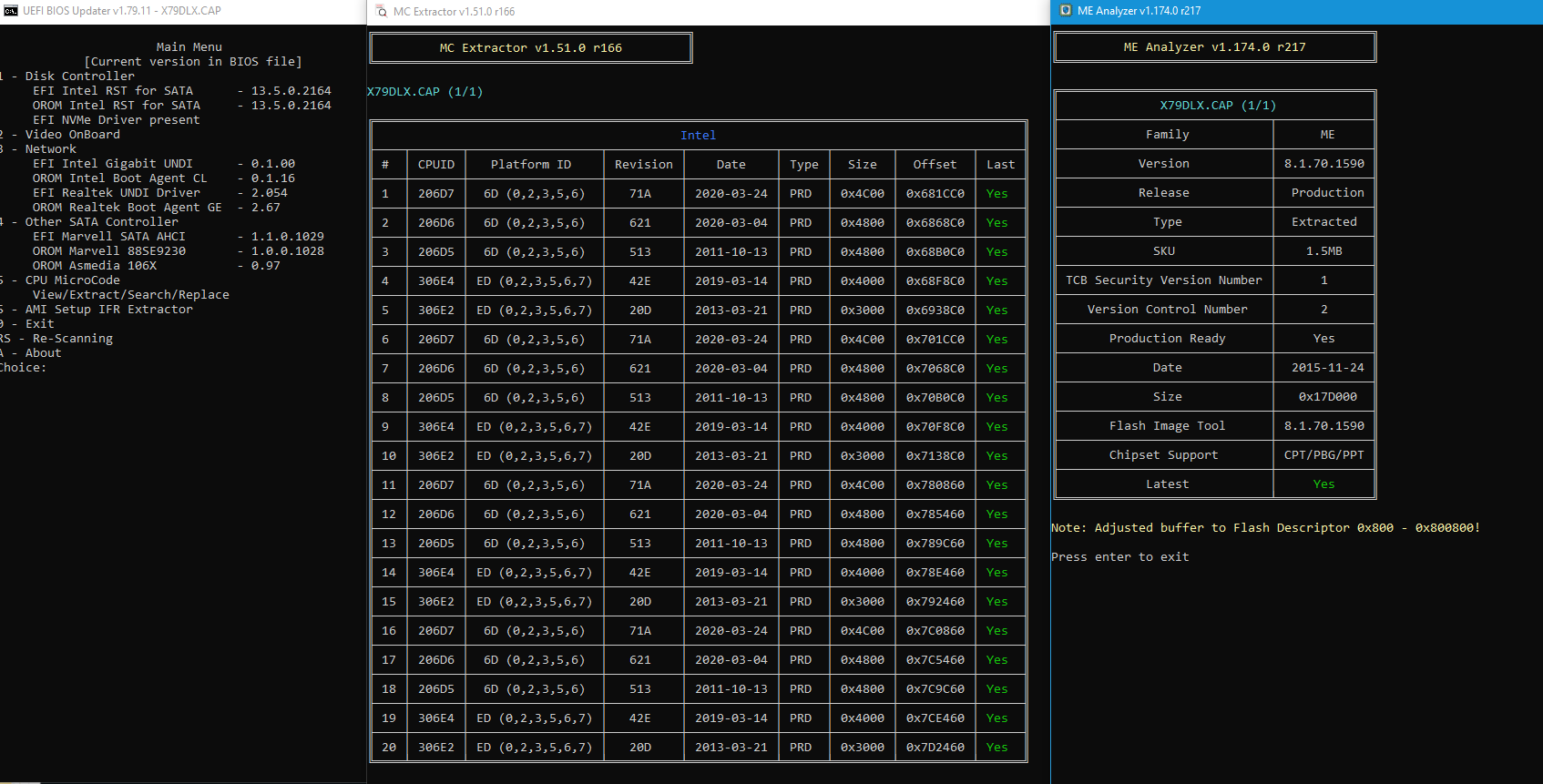Image resolution: width=1543 pixels, height=784 pixels.
Task: Click the ME Analyzer title bar icon
Action: click(x=1066, y=11)
